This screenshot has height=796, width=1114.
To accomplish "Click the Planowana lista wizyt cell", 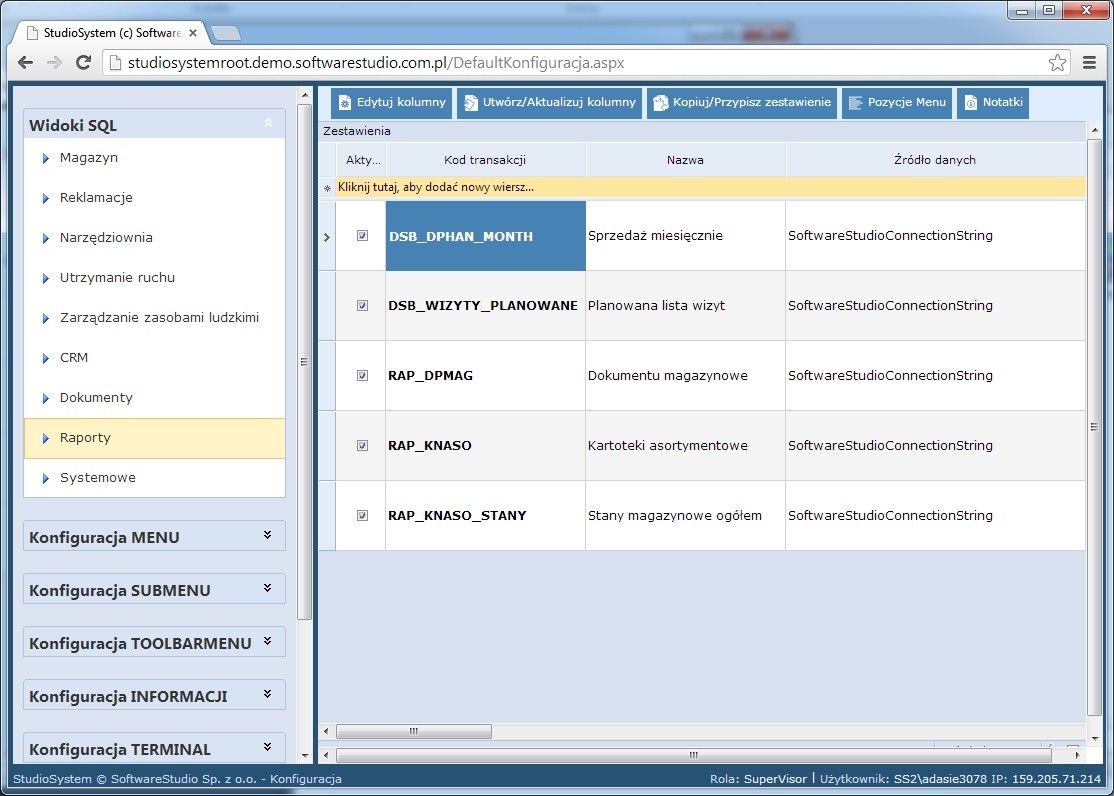I will 686,306.
